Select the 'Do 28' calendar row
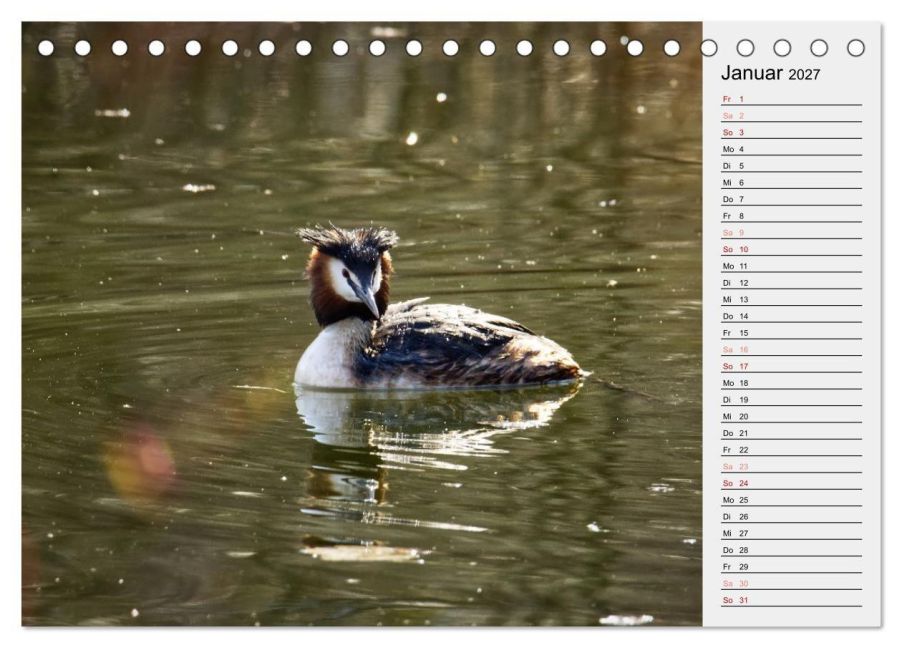This screenshot has width=902, height=648. [x=792, y=550]
